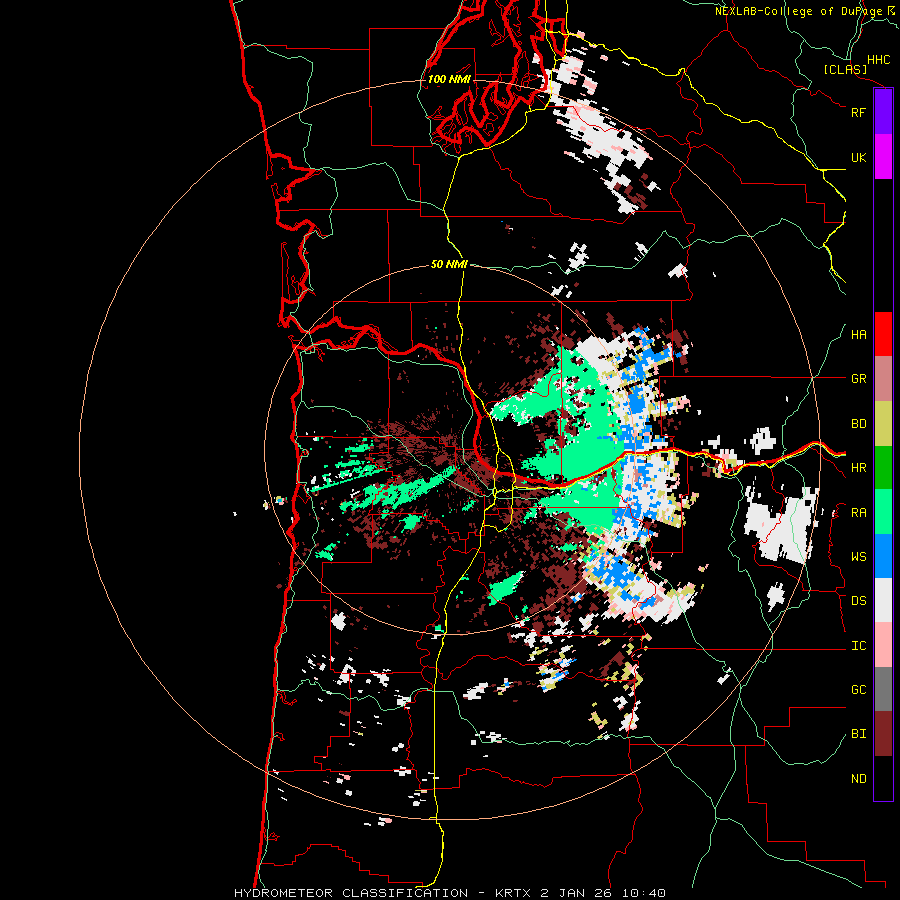Click the 'BD' legend label
The image size is (900, 900).
858,424
